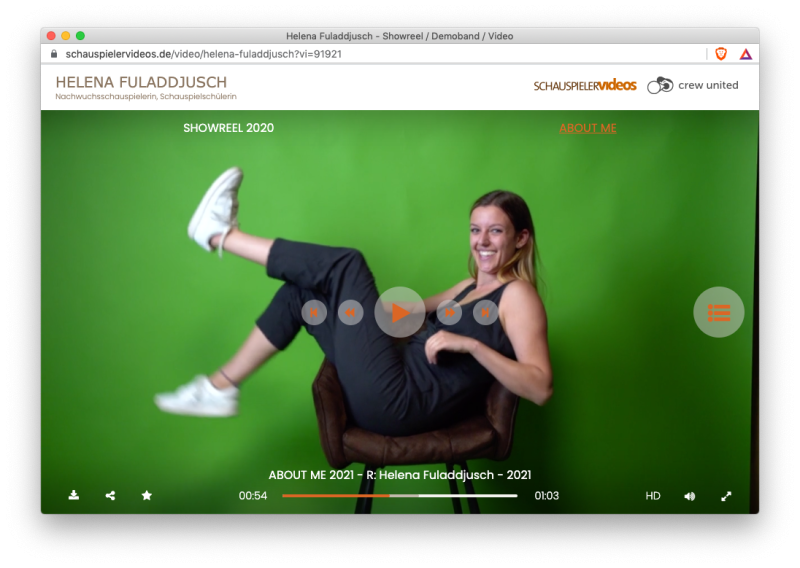
Task: View site lock security info
Action: tap(54, 54)
